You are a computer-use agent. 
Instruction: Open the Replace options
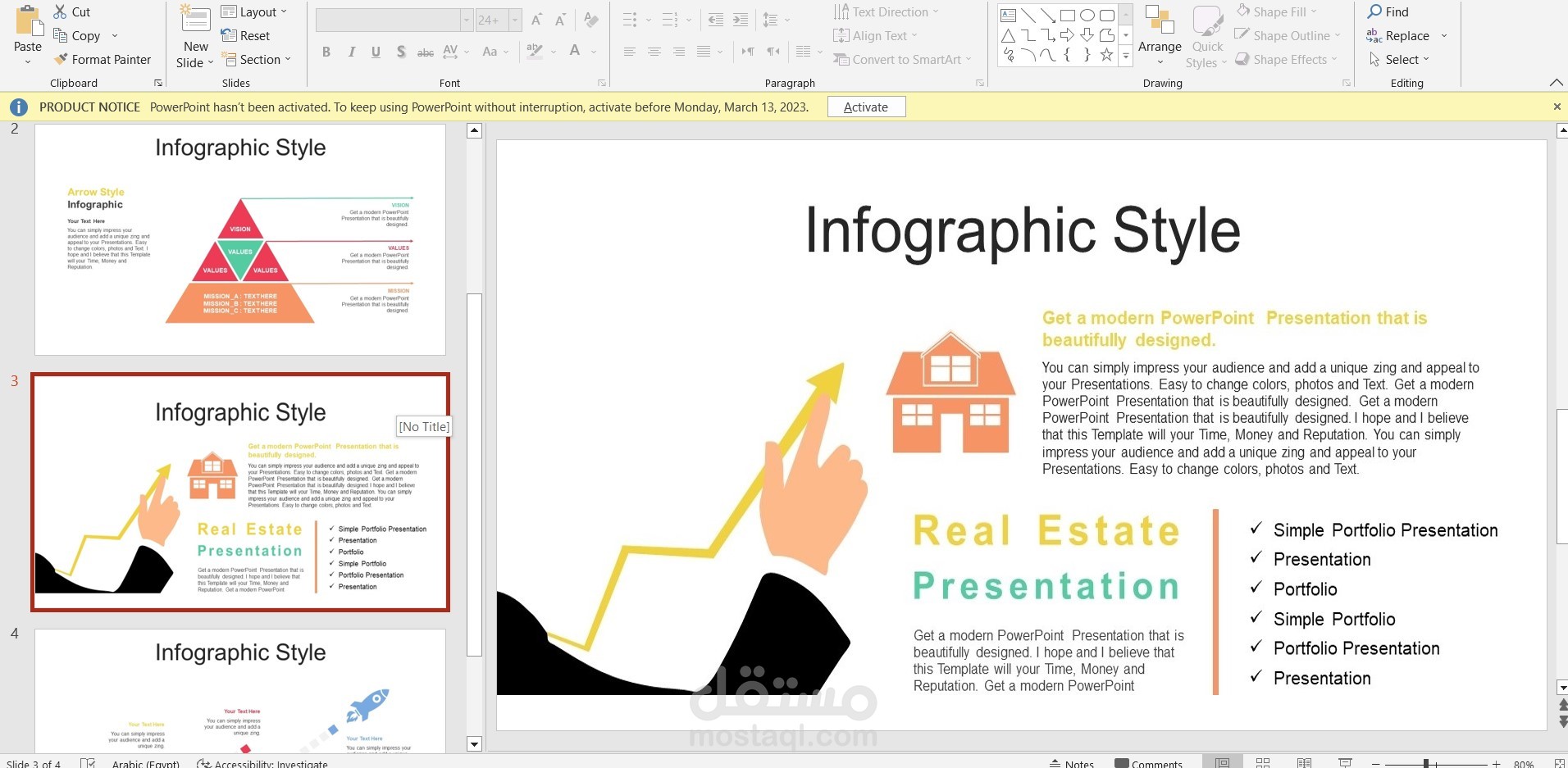click(1443, 35)
